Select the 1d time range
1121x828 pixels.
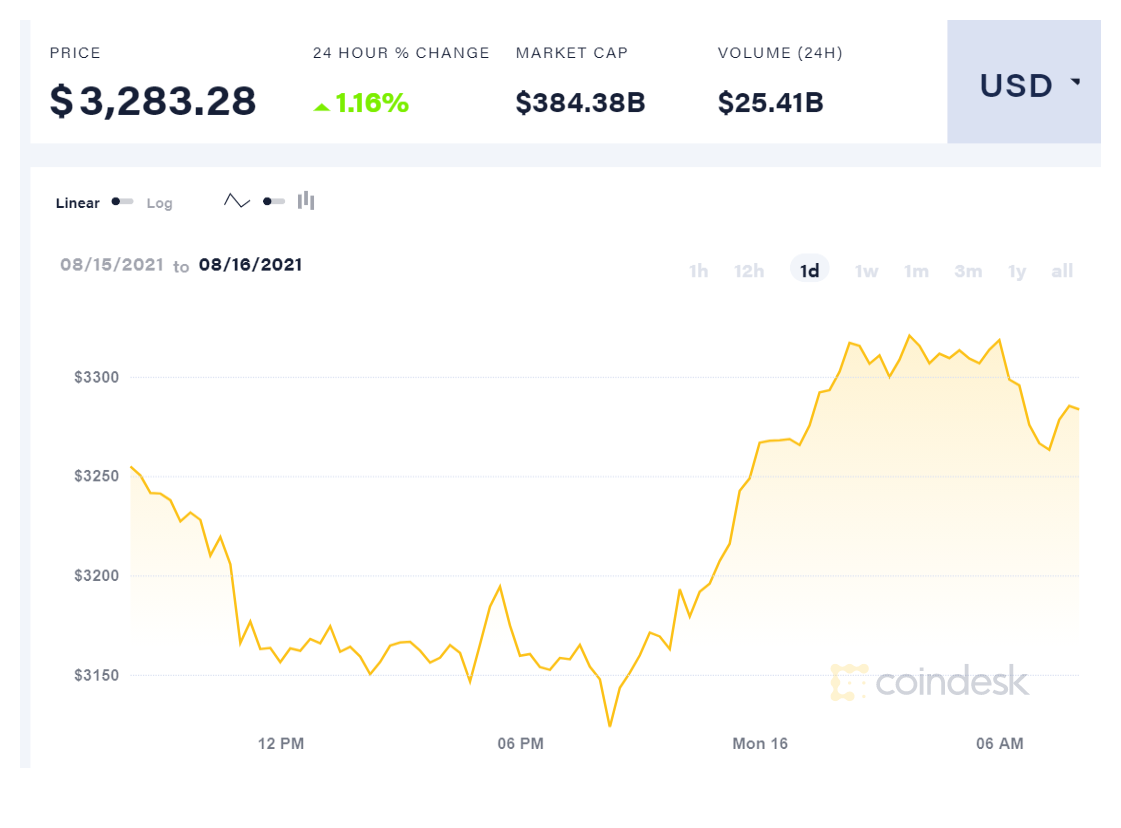click(810, 271)
